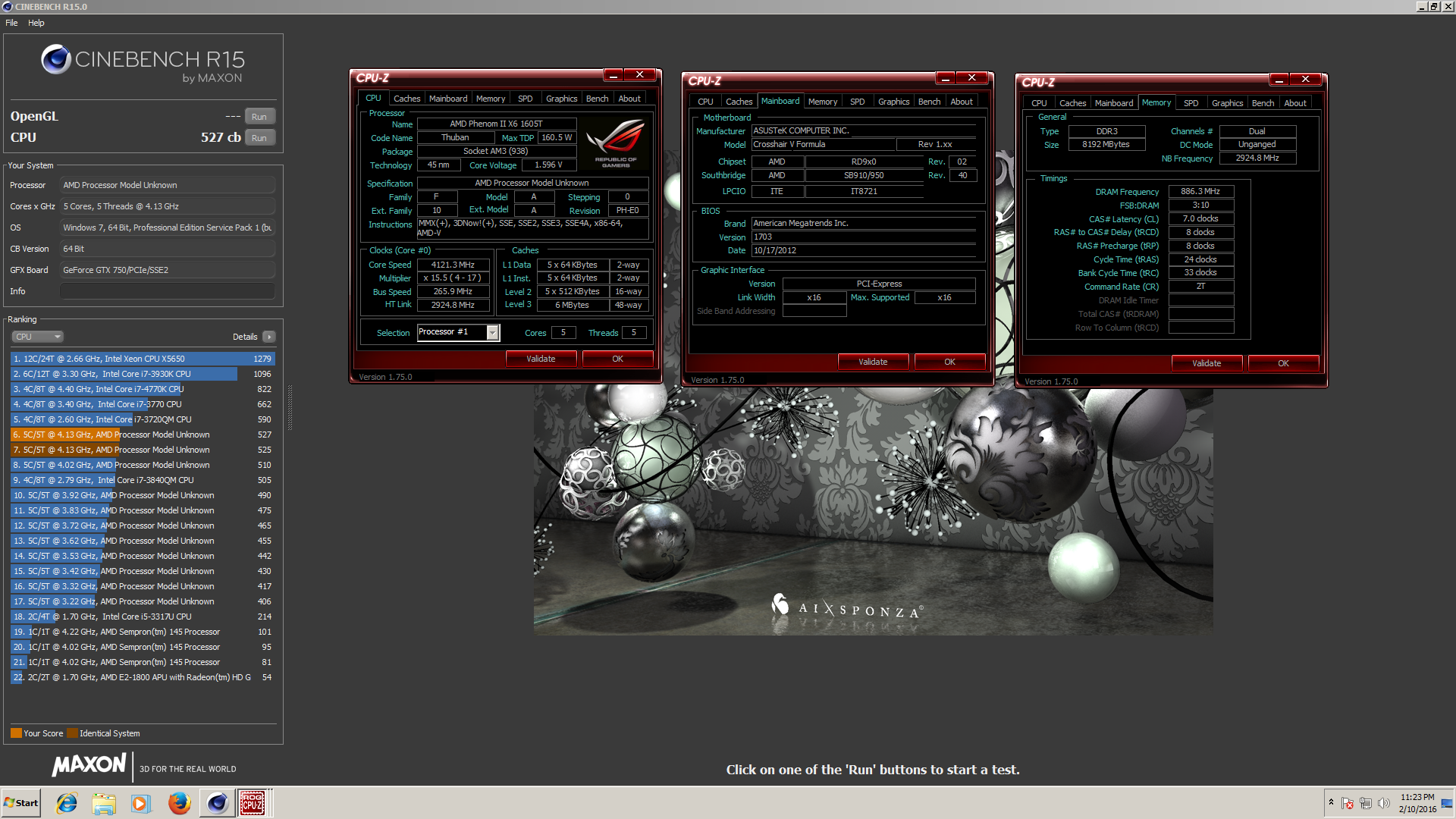Viewport: 1456px width, 819px height.
Task: Select ranking row Intel Core i7-4770K CPU
Action: point(143,389)
